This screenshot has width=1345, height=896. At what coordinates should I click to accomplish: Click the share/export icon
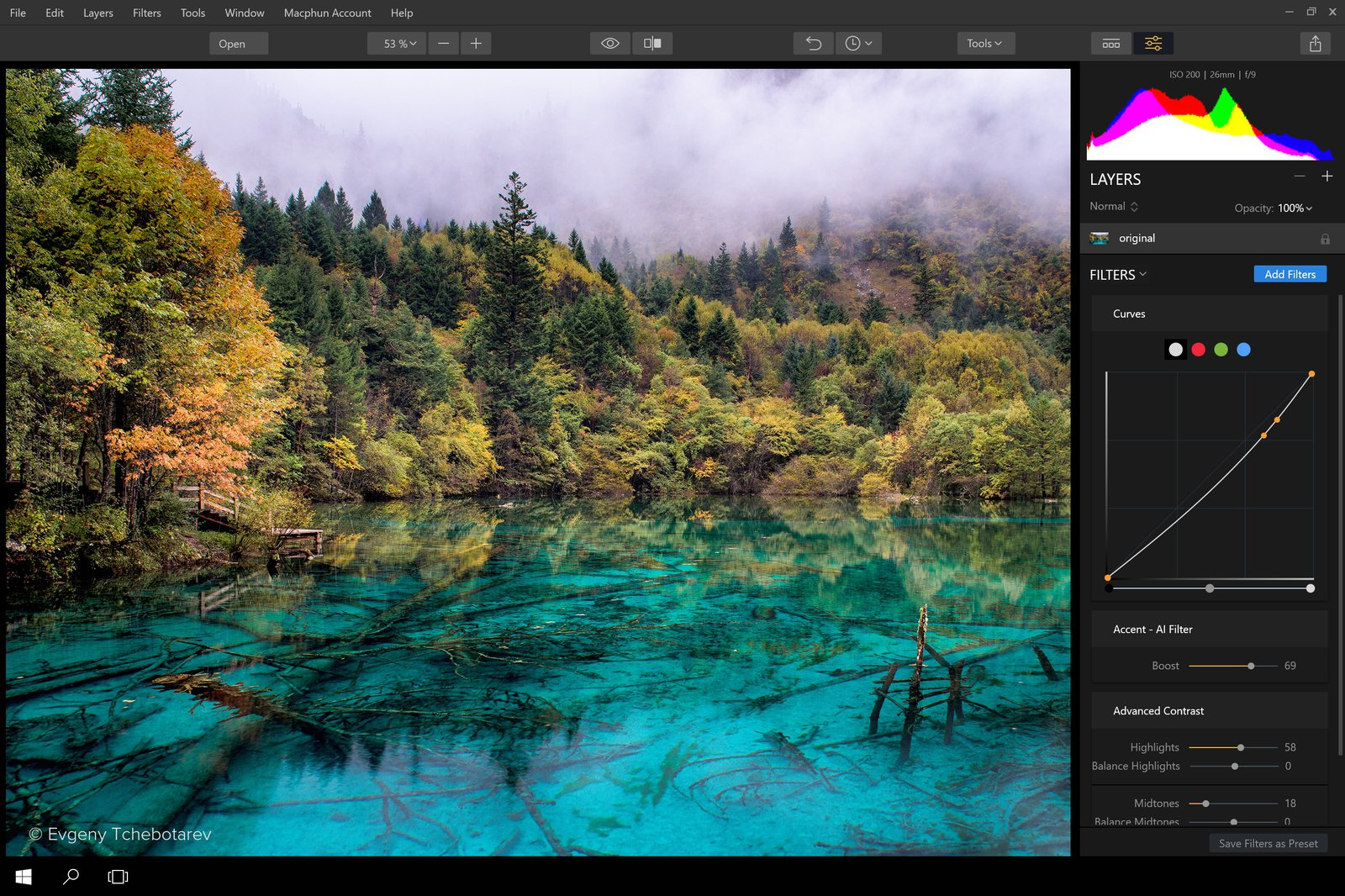point(1316,44)
